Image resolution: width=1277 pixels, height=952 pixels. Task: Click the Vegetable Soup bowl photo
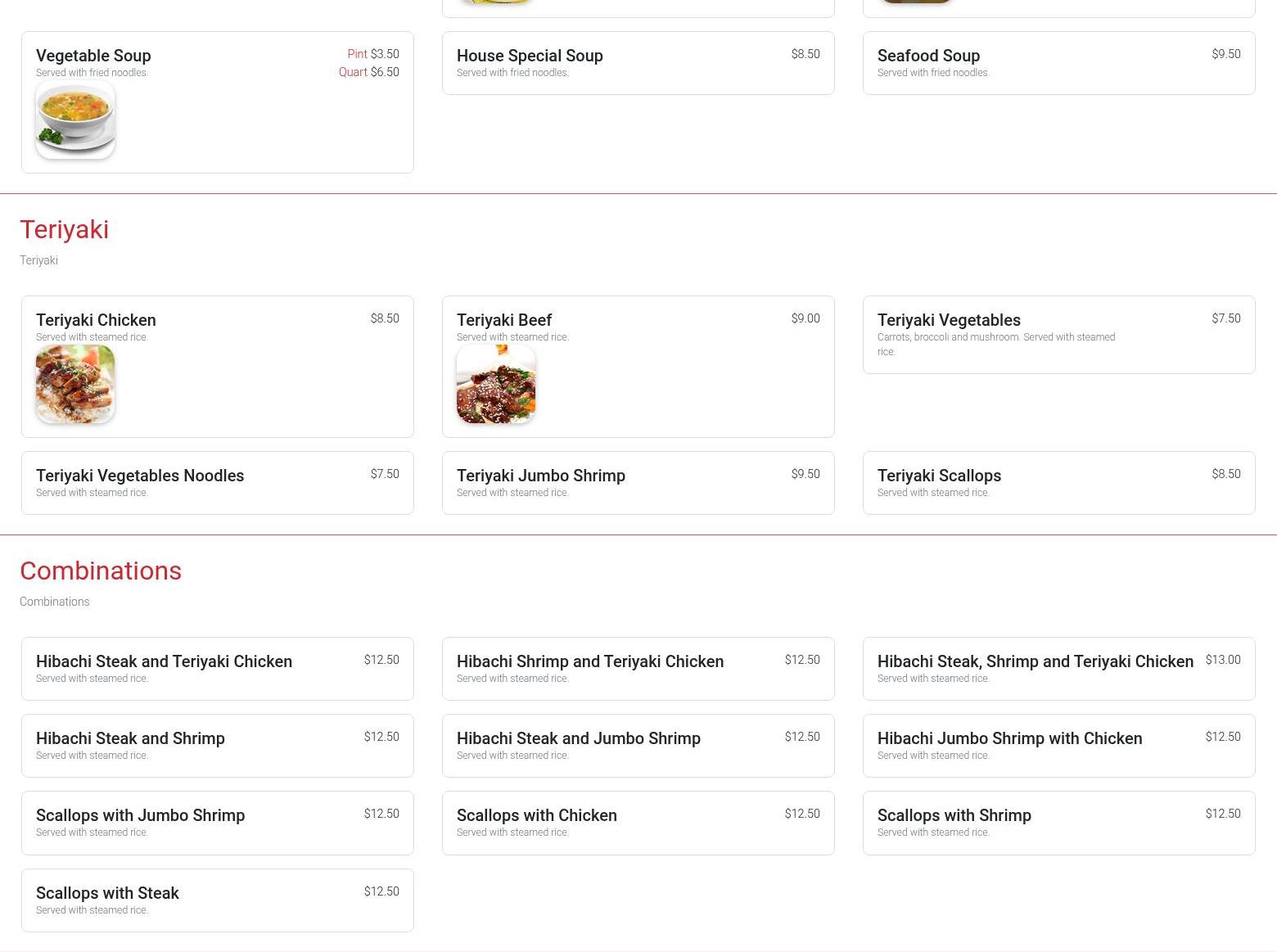pyautogui.click(x=75, y=120)
